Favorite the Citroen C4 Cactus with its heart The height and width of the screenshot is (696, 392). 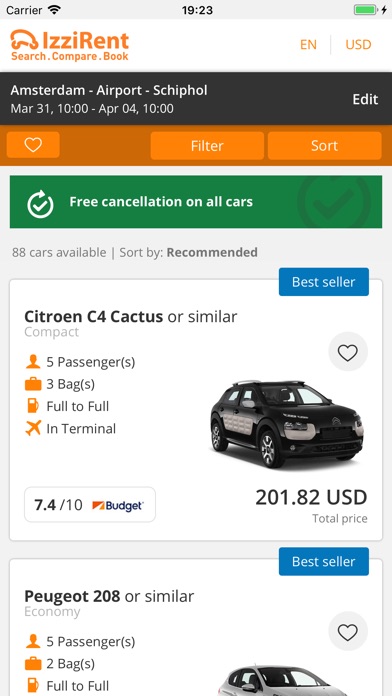(x=348, y=353)
